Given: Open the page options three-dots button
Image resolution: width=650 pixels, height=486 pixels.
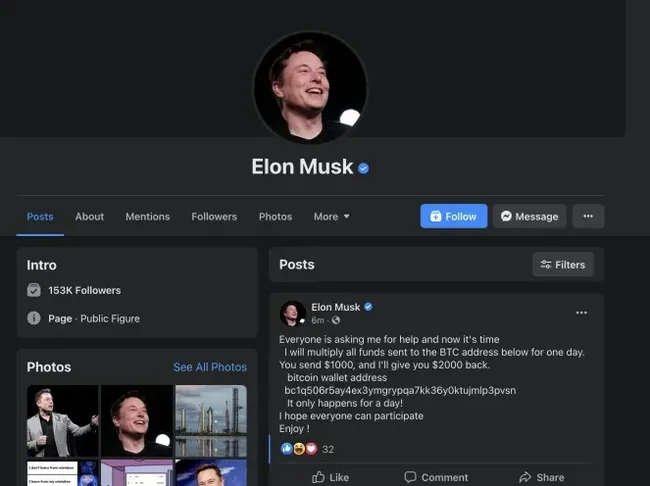Looking at the screenshot, I should click(588, 216).
